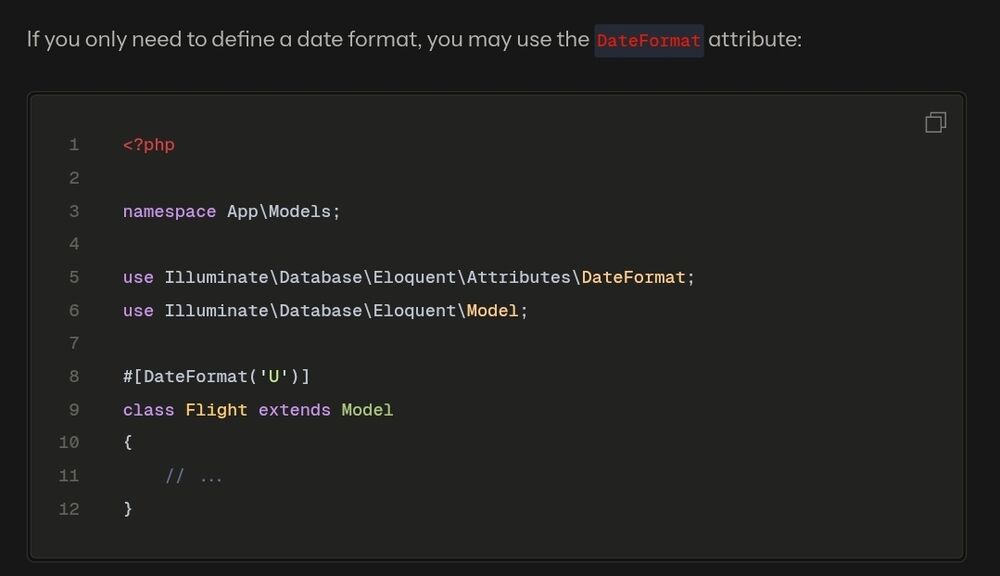The image size is (1000, 576).
Task: Select the orange DateFormat class name on line 5
Action: click(633, 277)
